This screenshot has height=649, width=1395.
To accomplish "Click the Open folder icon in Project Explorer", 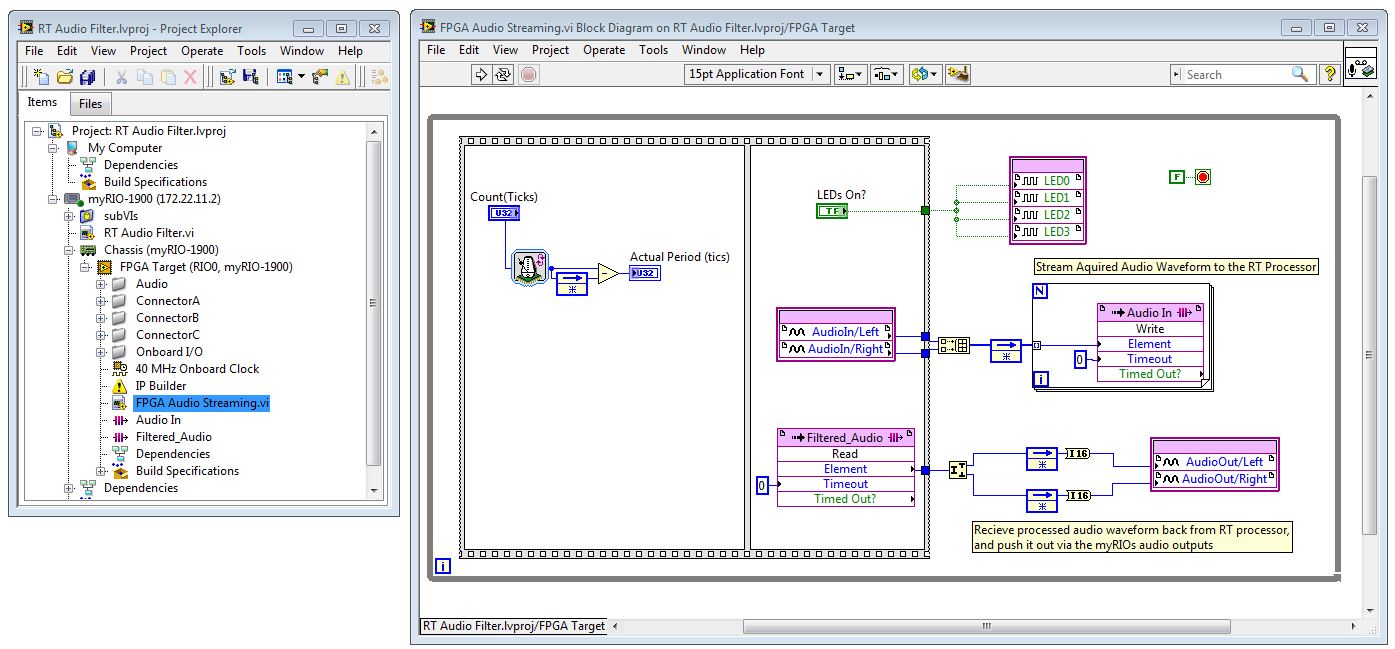I will 64,76.
